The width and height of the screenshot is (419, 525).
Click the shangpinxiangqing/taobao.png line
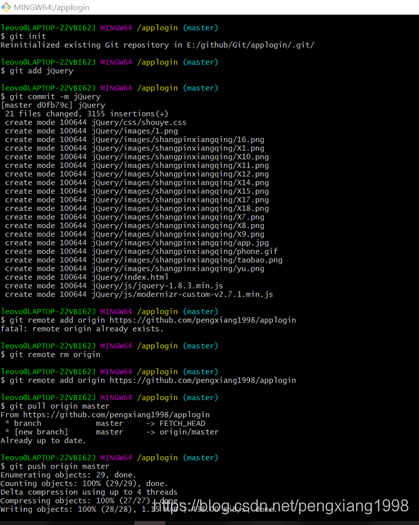tap(143, 260)
